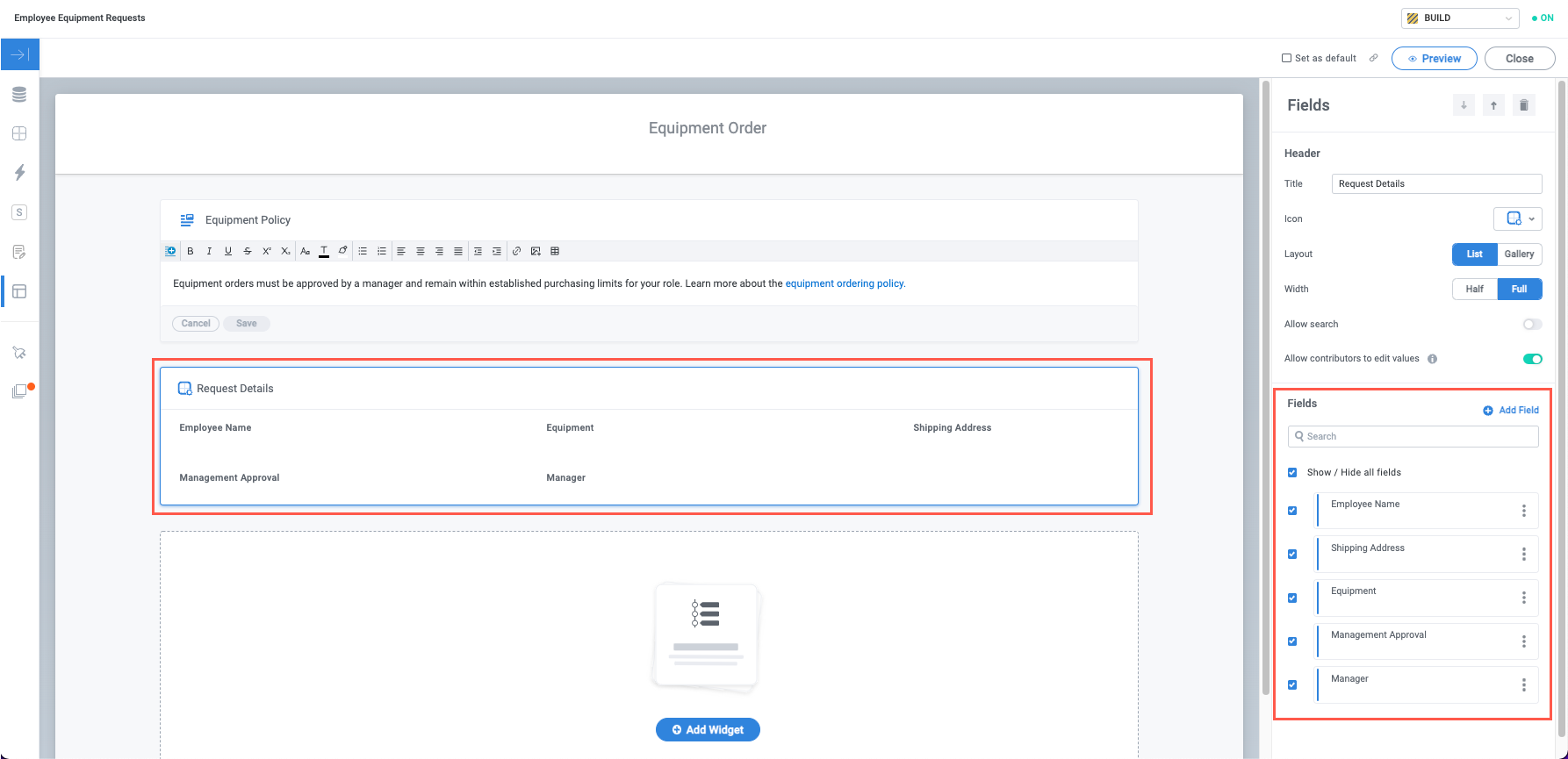Uncheck the Employee Name field checkbox

[x=1292, y=511]
